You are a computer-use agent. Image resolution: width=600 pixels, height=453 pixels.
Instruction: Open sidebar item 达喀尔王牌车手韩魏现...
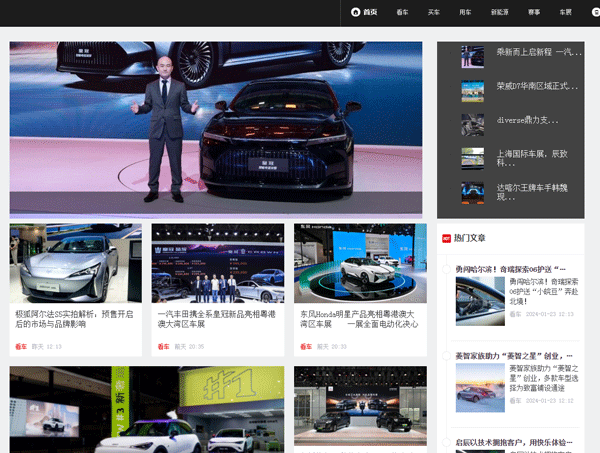[x=532, y=192]
